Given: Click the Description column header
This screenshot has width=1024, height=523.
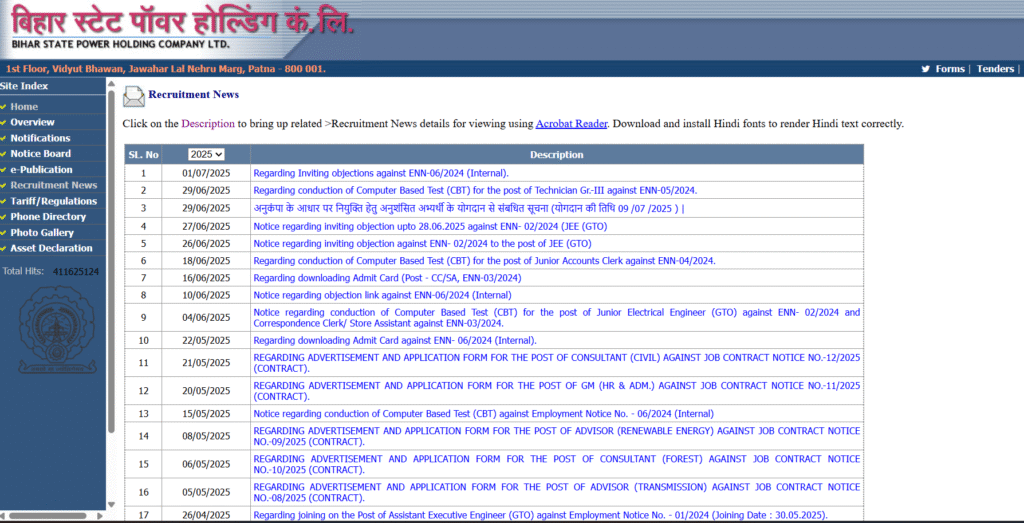Looking at the screenshot, I should point(556,155).
